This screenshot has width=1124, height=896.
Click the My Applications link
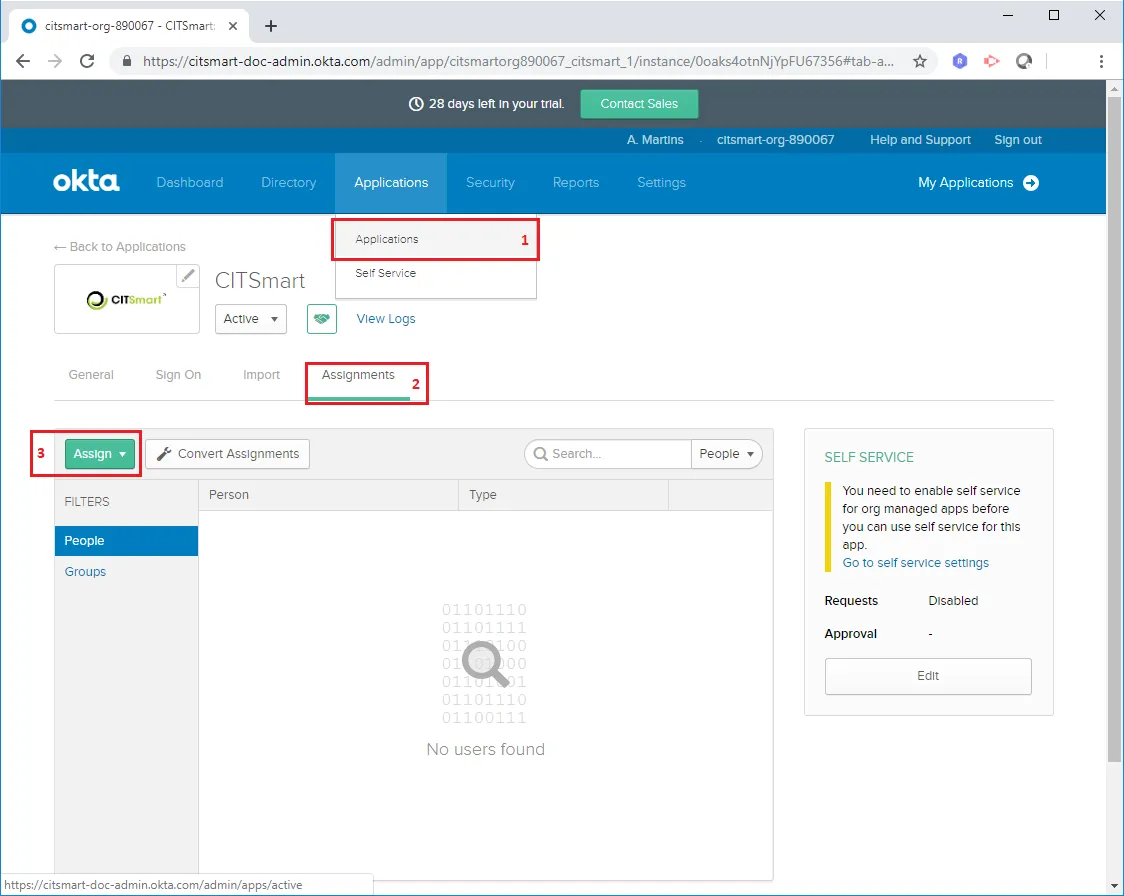[x=965, y=183]
